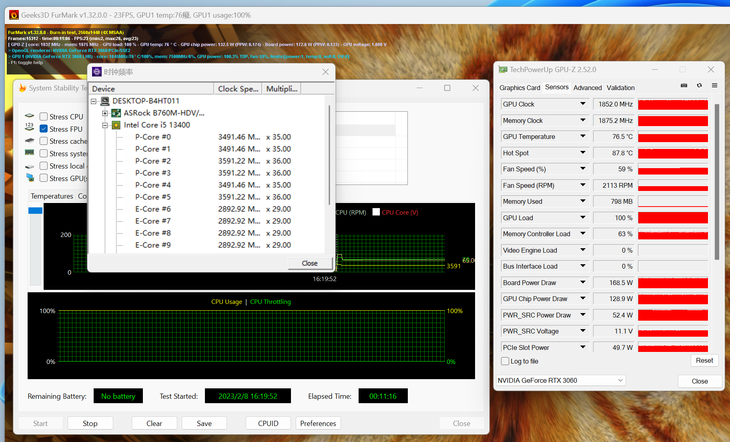Click the monitor icon beside Stress GPU

click(30, 177)
